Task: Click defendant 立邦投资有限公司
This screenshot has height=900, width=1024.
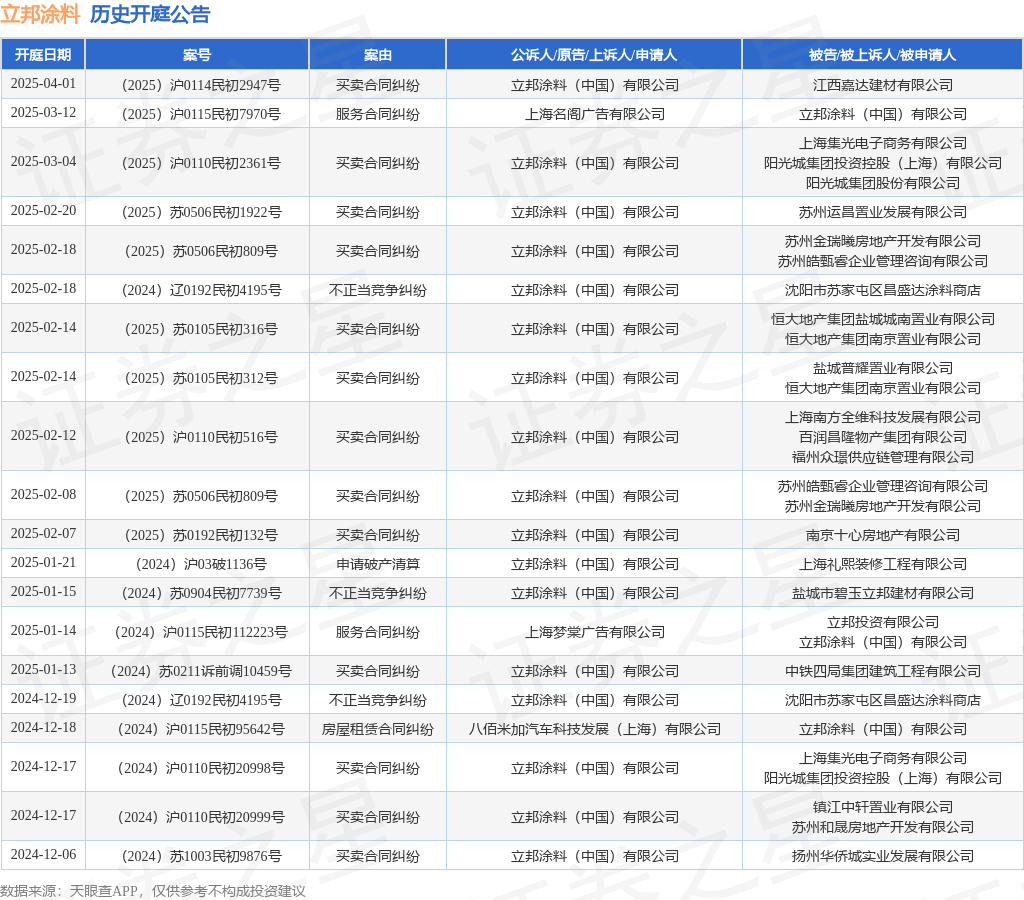Action: coord(882,622)
